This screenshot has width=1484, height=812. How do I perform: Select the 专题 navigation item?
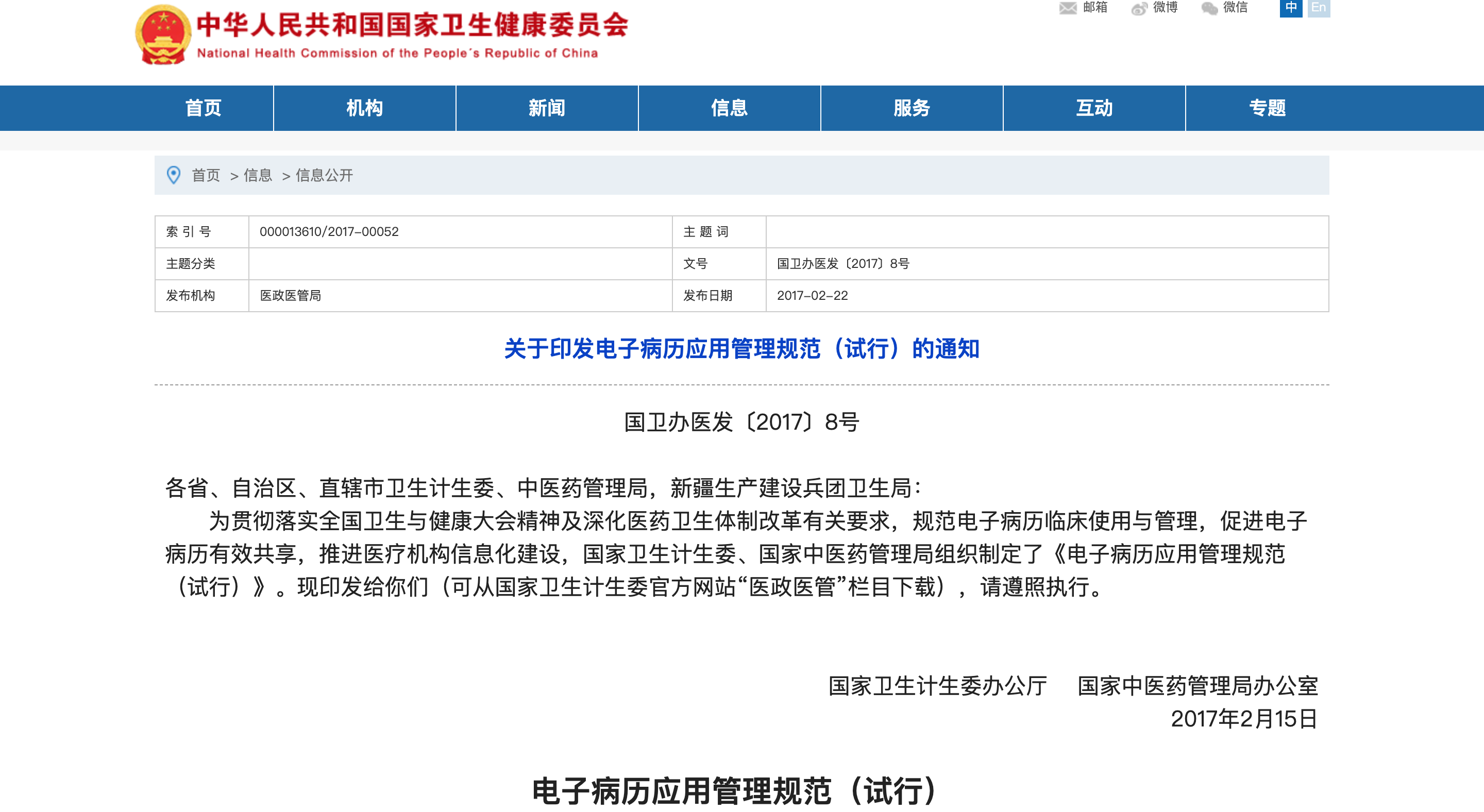pyautogui.click(x=1267, y=108)
